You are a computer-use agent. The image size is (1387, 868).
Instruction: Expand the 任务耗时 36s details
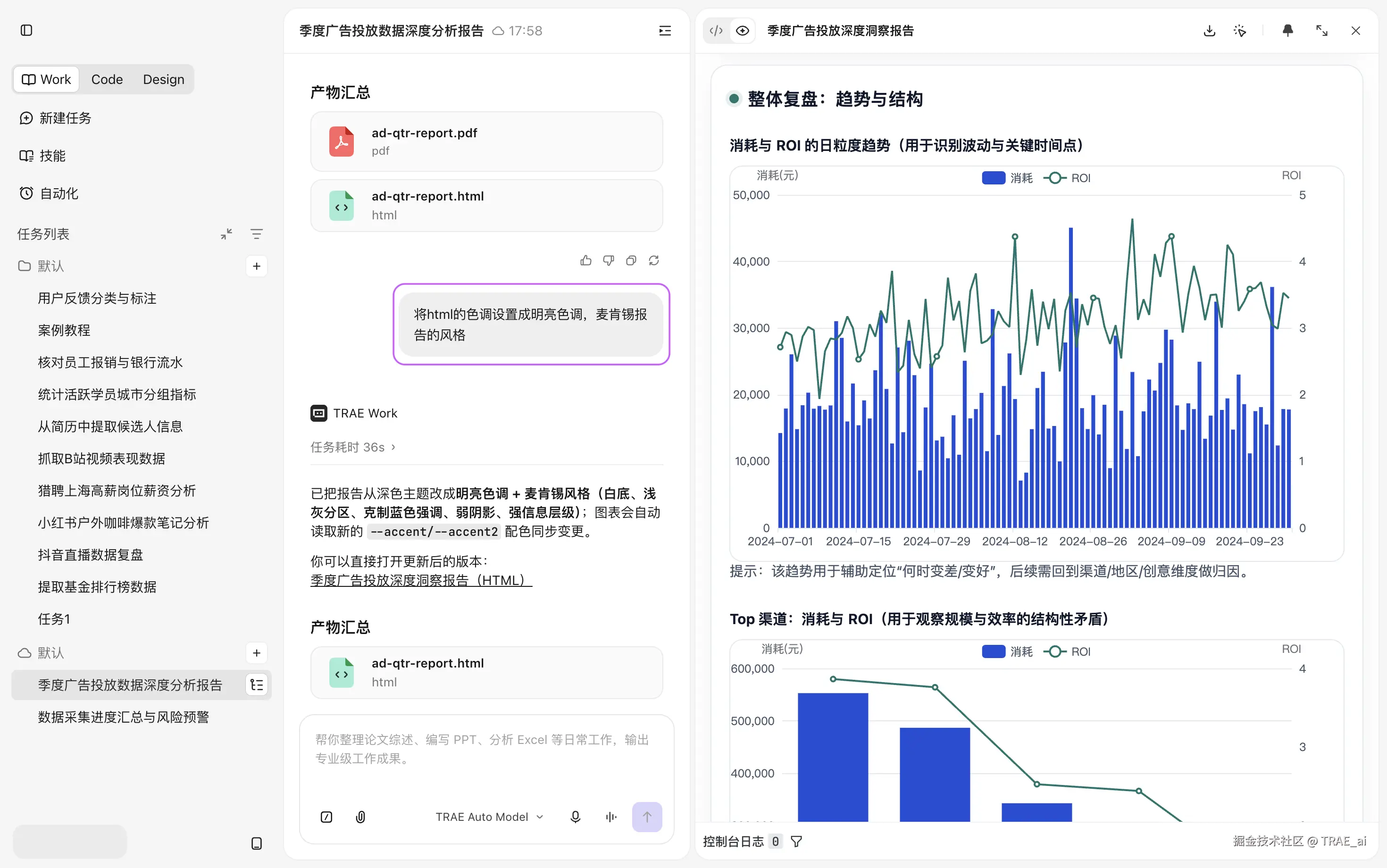click(x=353, y=447)
